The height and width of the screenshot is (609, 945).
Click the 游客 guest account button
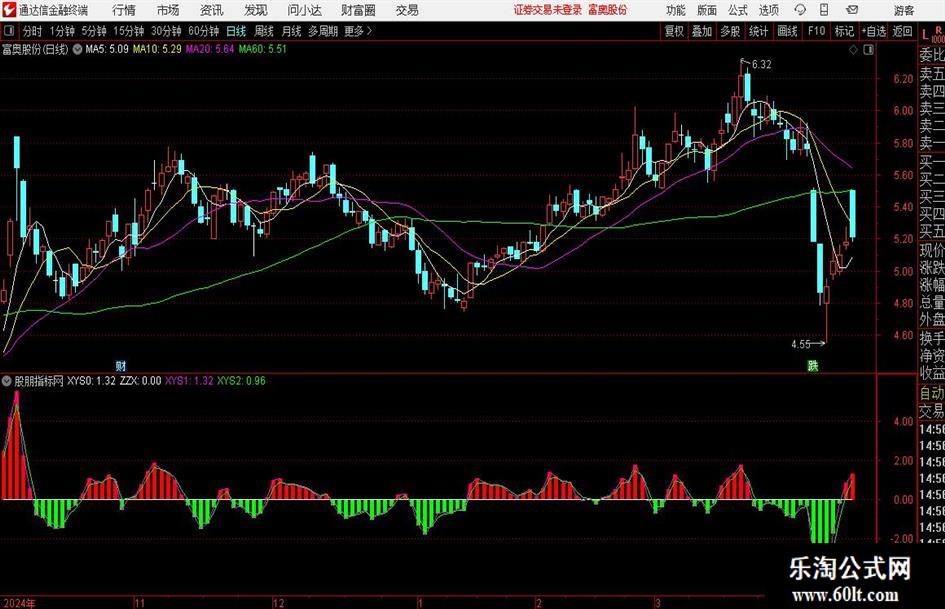[x=903, y=10]
